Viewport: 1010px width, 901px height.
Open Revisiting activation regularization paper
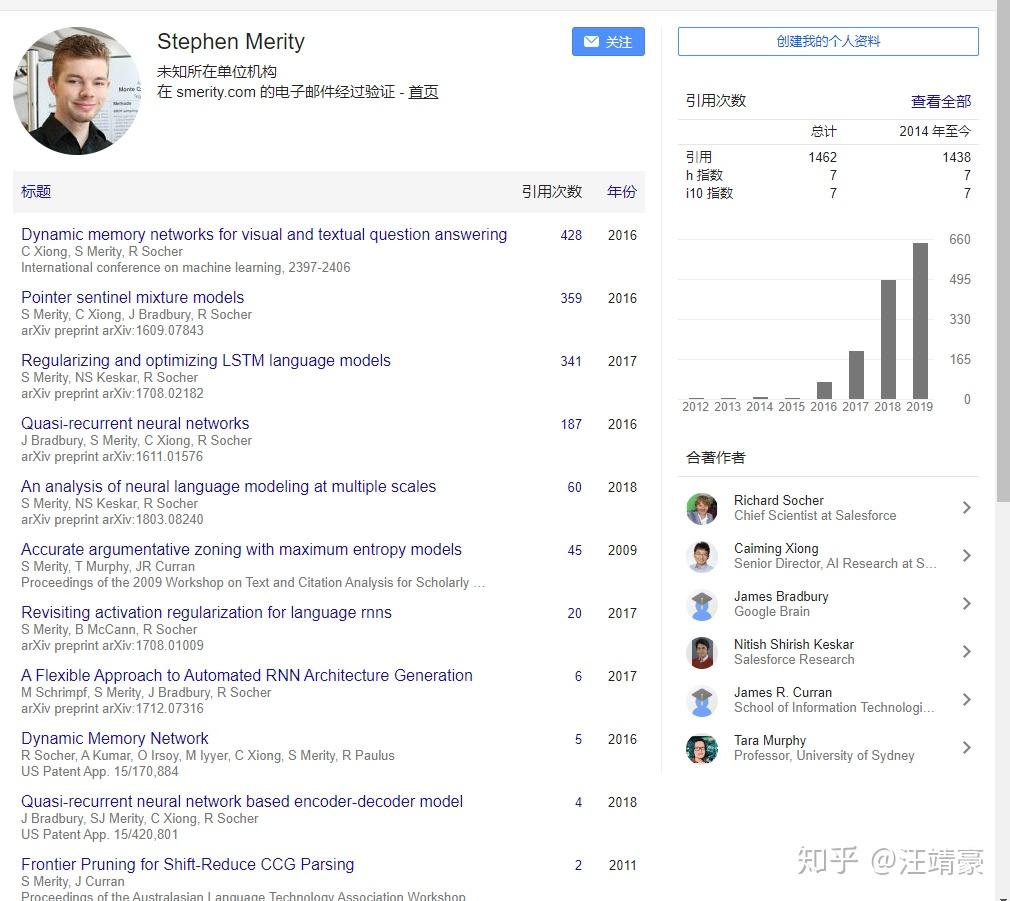(206, 612)
